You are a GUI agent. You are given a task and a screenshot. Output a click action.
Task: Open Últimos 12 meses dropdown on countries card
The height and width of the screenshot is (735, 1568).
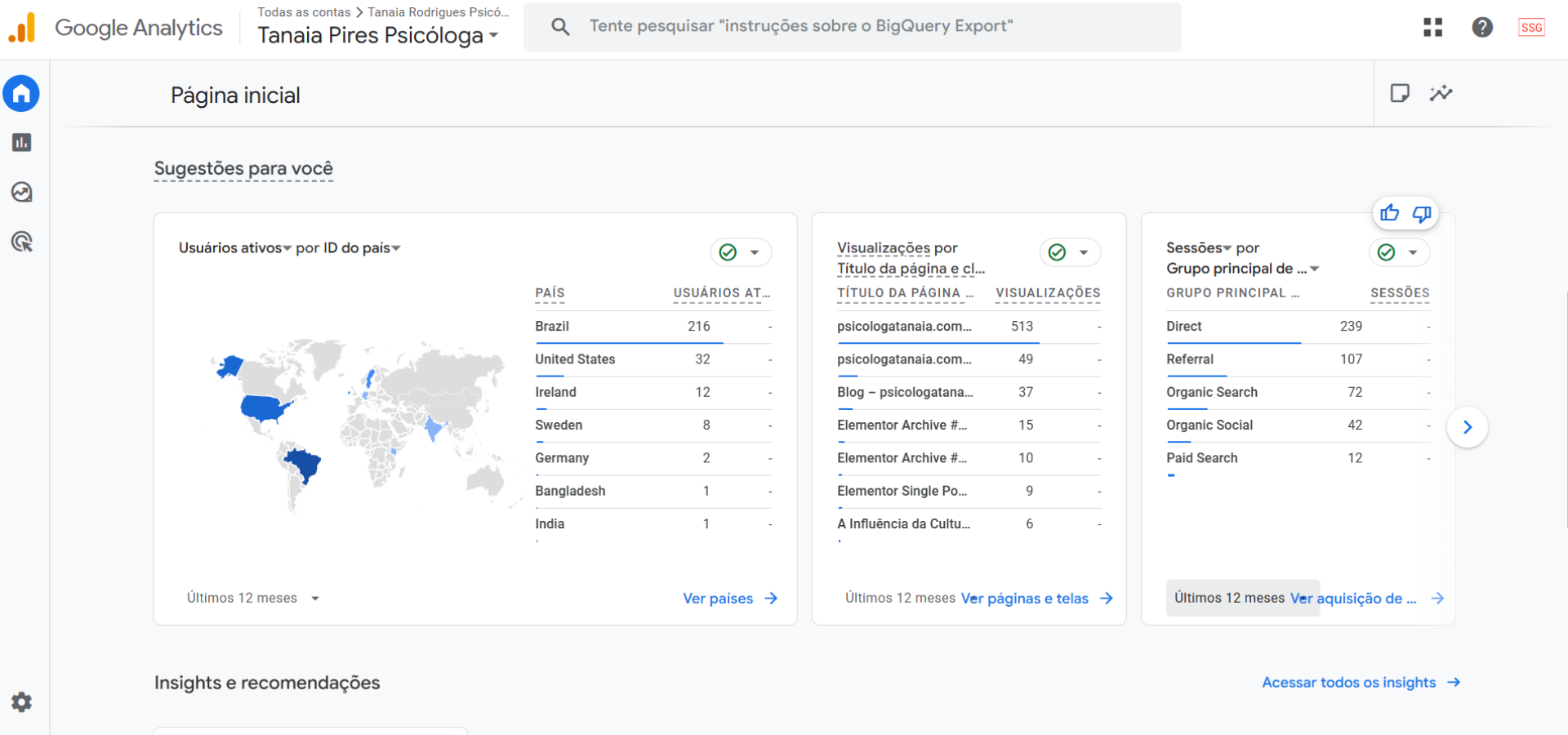tap(253, 599)
